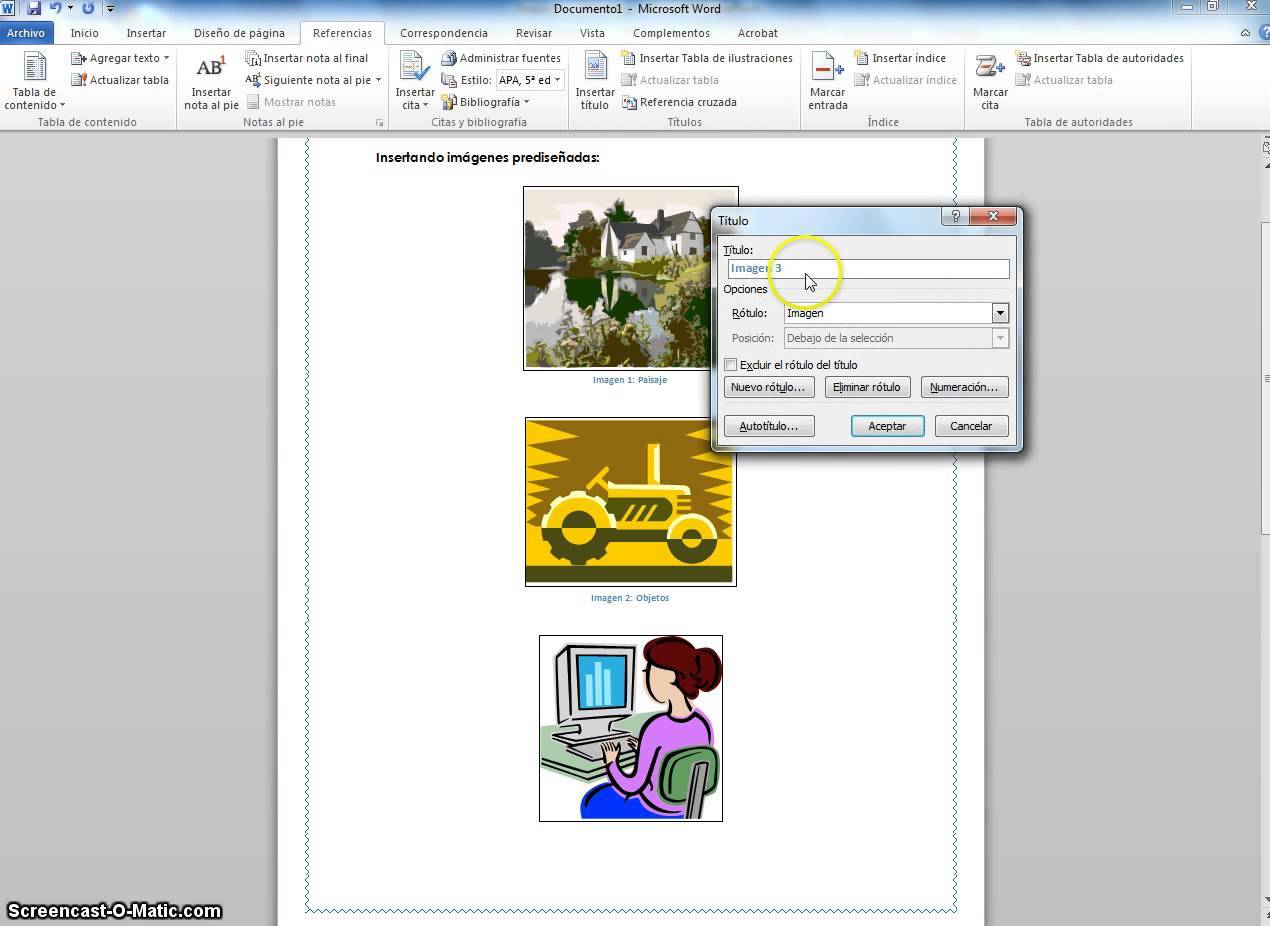Click Referencia cruzada
The height and width of the screenshot is (926, 1270).
(x=679, y=102)
